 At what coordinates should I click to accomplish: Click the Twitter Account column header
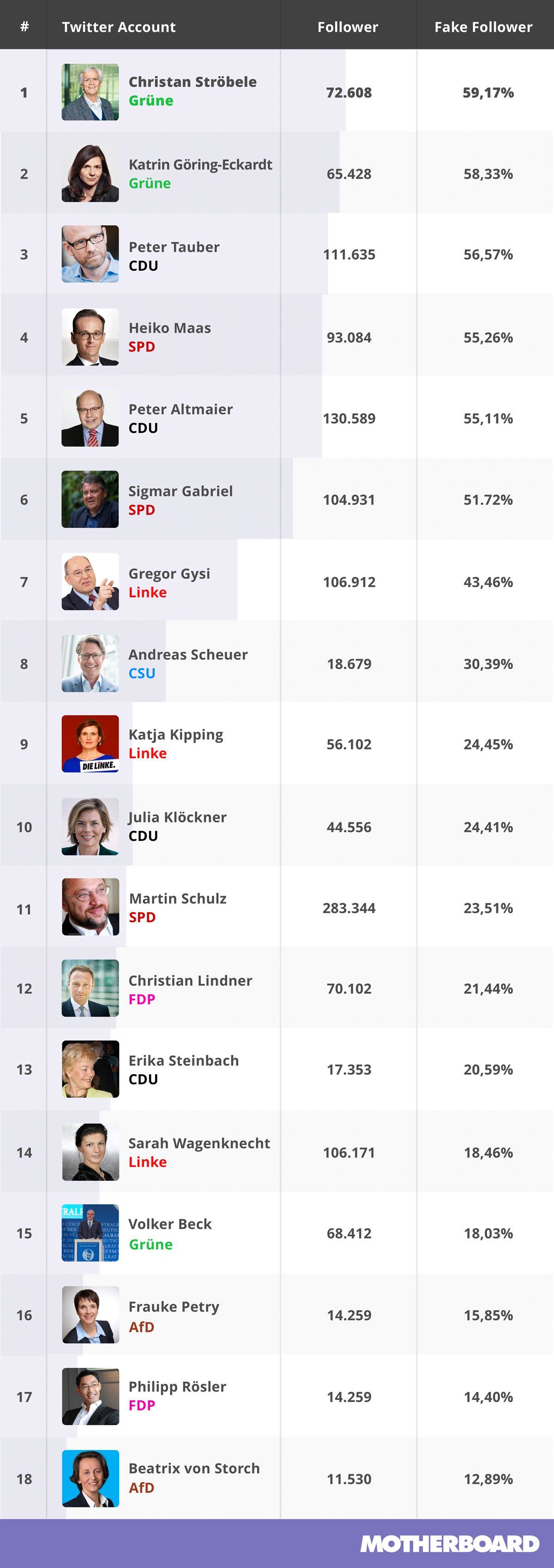pyautogui.click(x=119, y=27)
